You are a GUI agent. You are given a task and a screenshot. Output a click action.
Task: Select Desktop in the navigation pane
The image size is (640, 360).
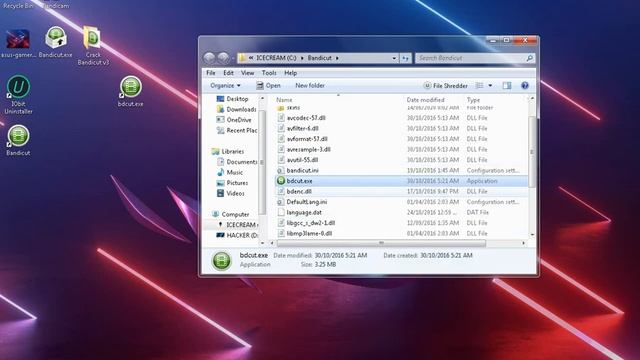[232, 99]
